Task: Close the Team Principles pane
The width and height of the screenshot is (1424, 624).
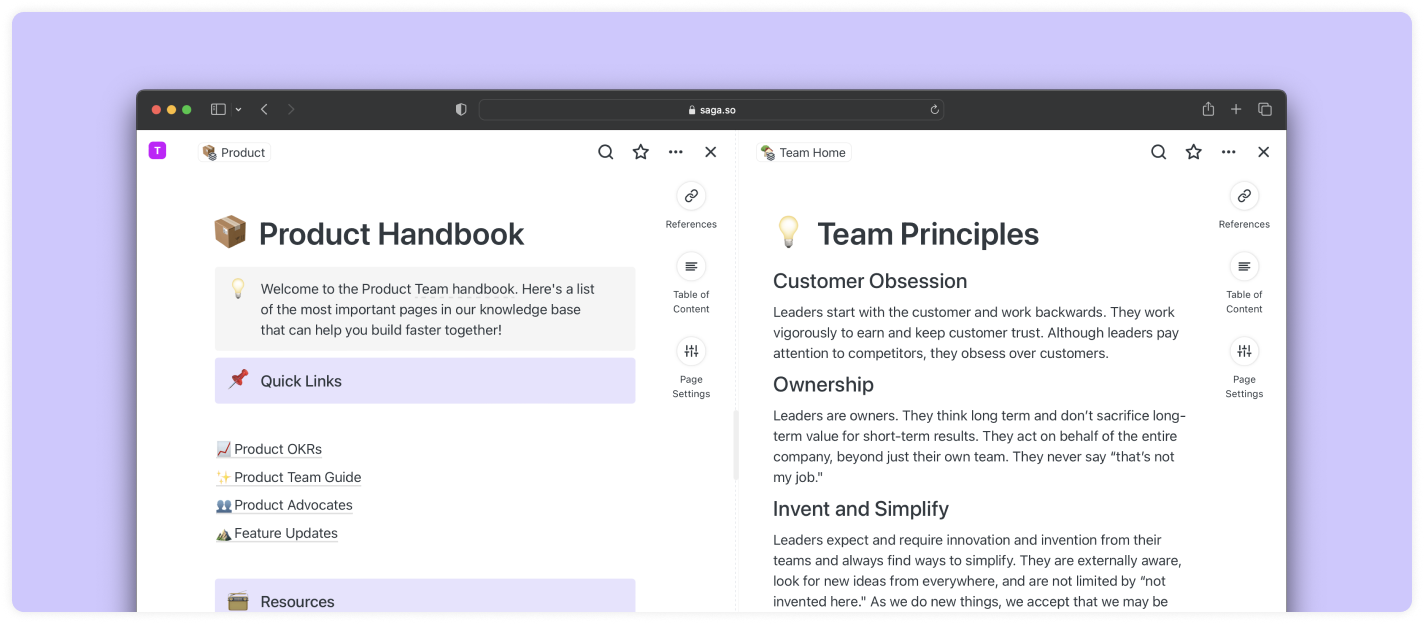Action: tap(1264, 152)
